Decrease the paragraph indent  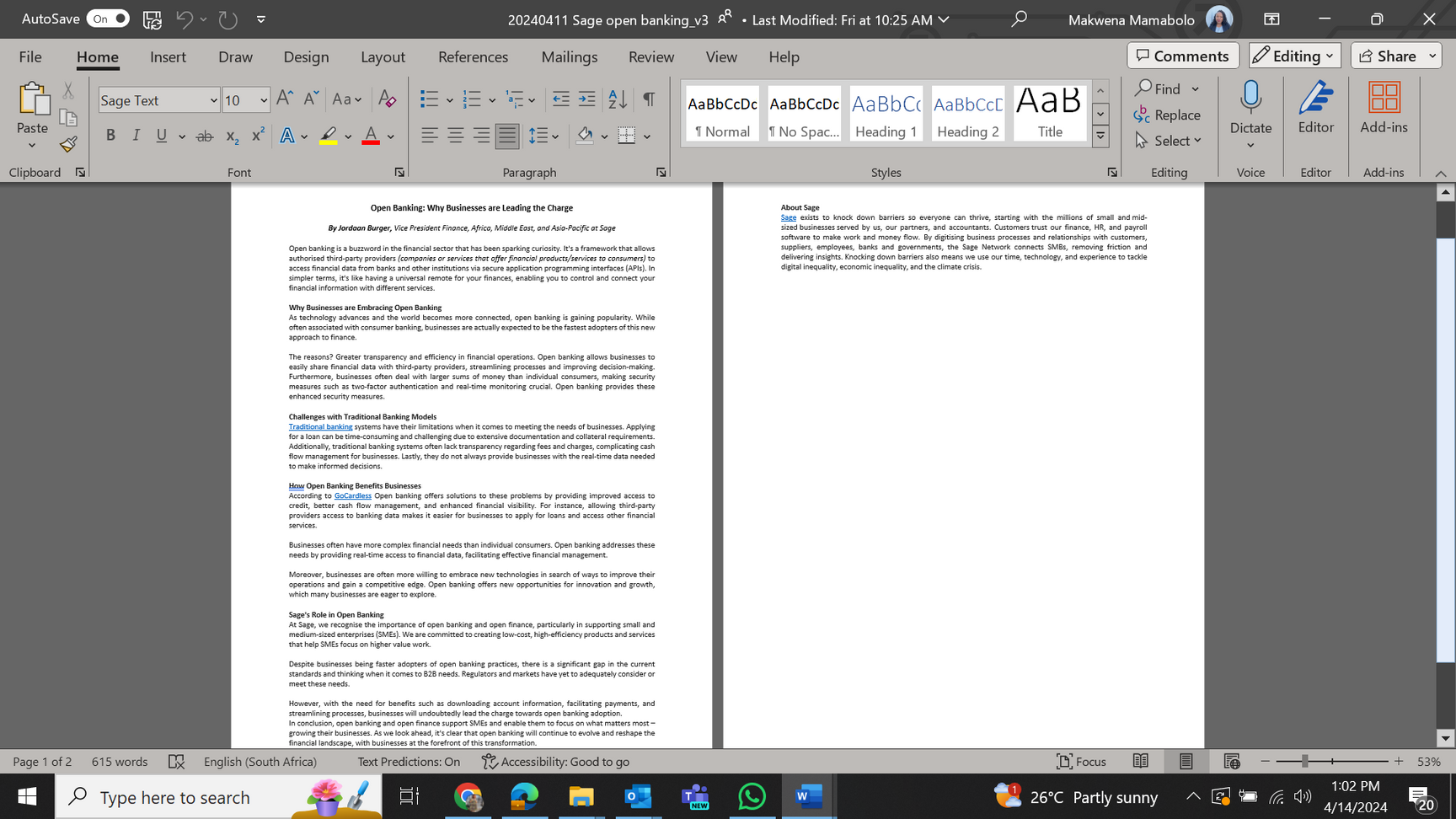(560, 99)
